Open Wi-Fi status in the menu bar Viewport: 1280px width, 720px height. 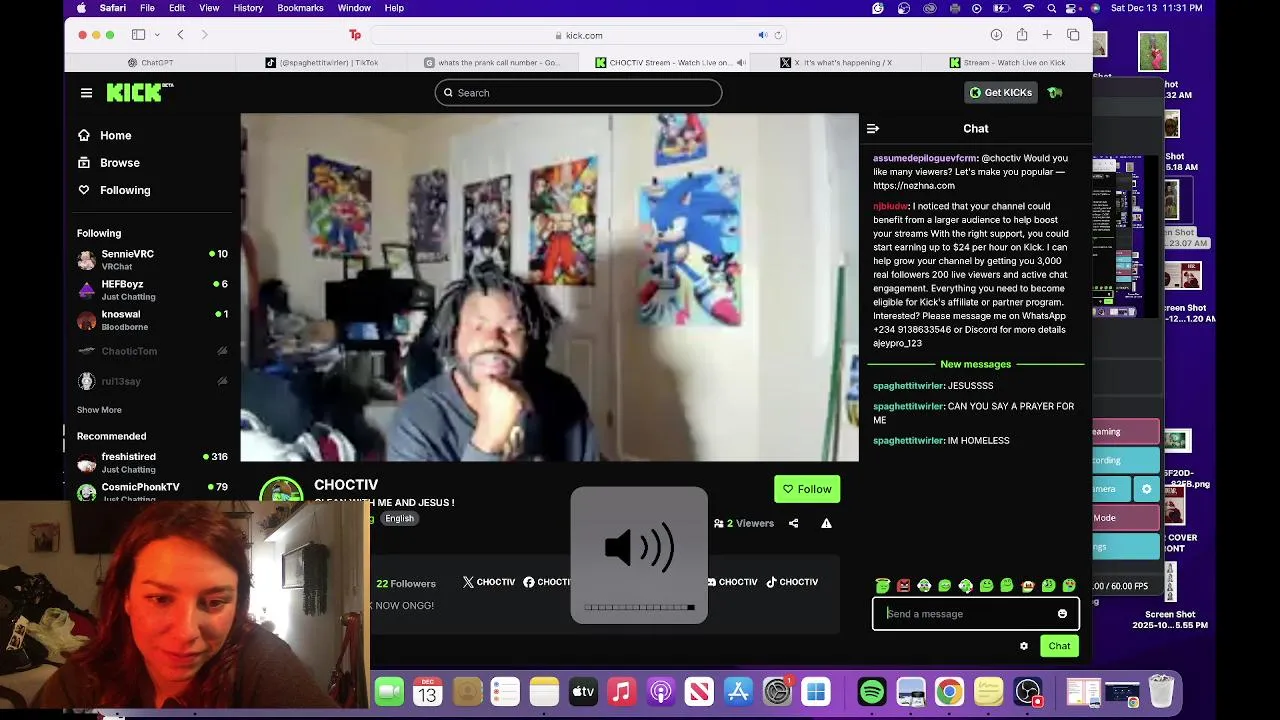tap(1028, 8)
